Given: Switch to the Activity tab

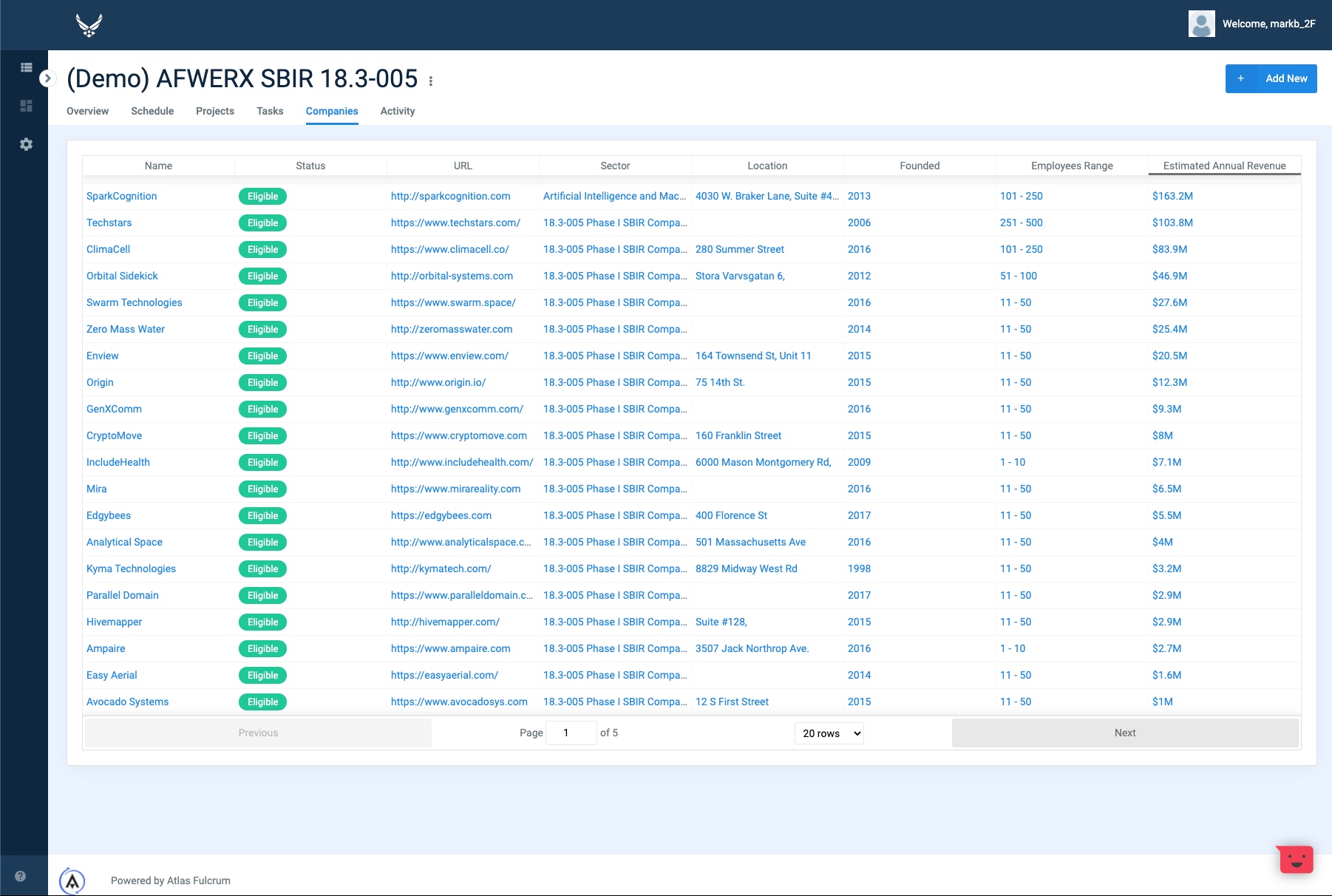Looking at the screenshot, I should tap(397, 111).
